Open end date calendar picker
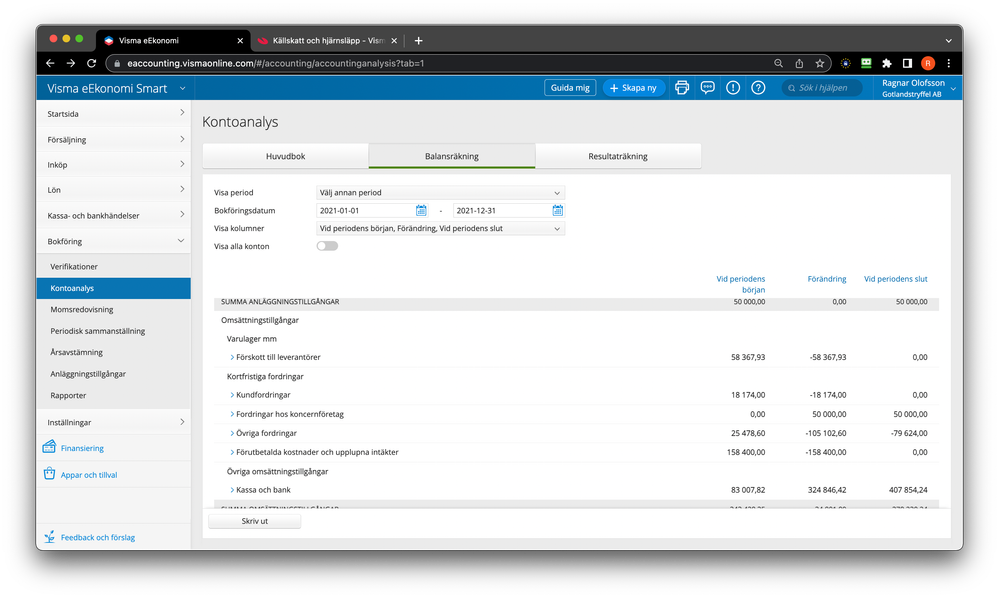 tap(557, 210)
